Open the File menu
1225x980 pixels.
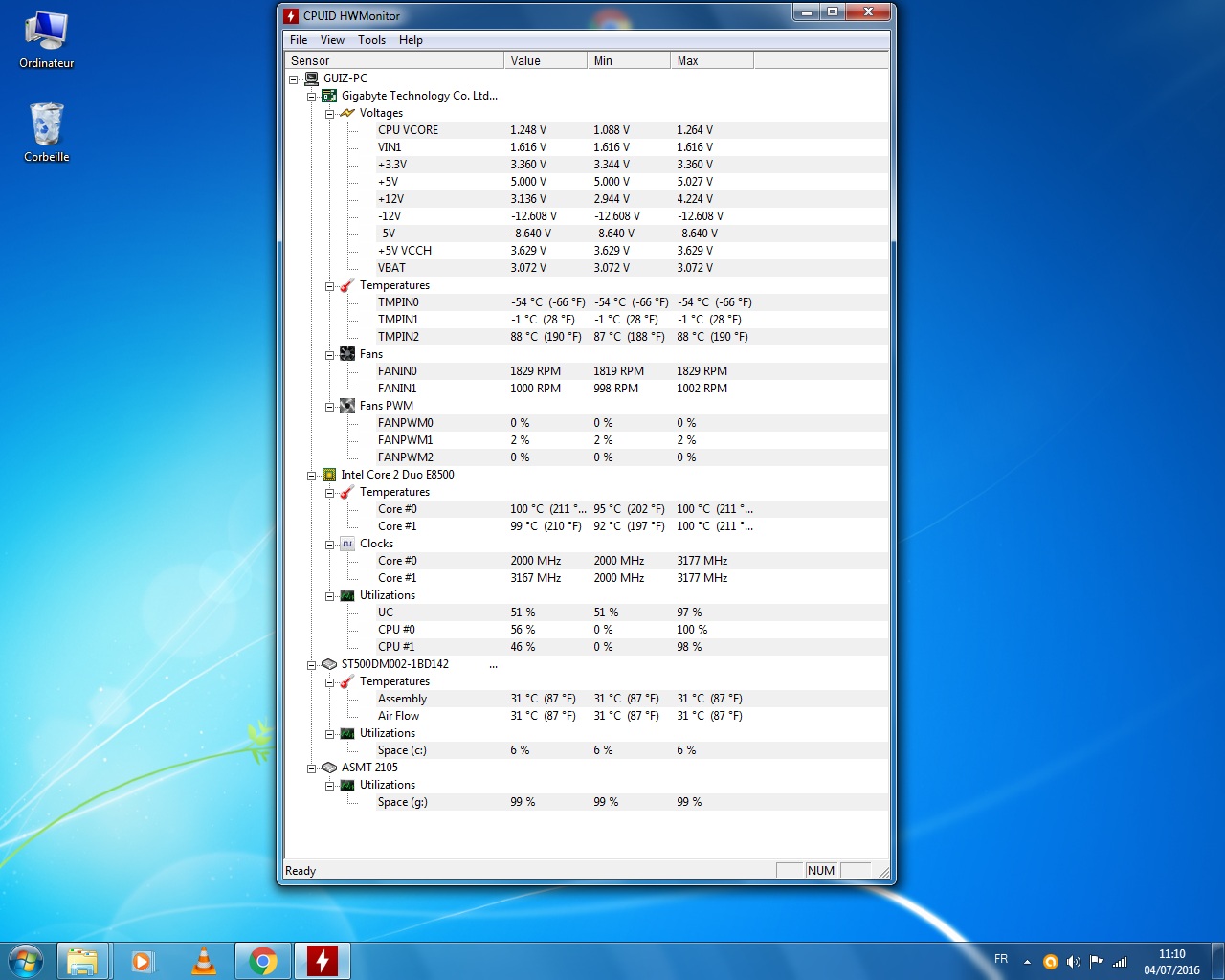coord(299,40)
